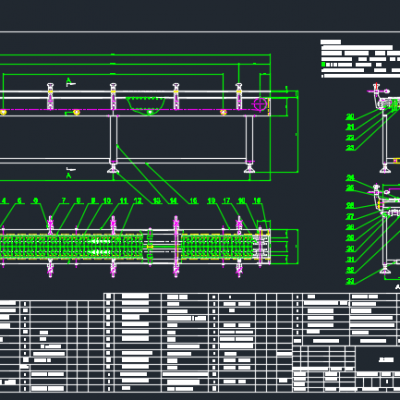The image size is (400, 400).
Task: Click callout number 27
Action: [x=350, y=217]
